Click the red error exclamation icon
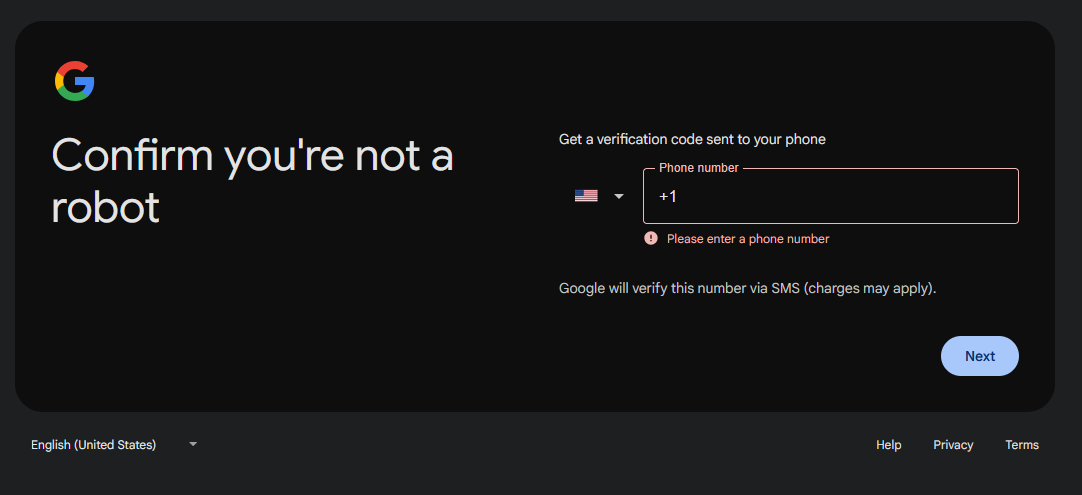This screenshot has width=1082, height=495. coord(651,238)
